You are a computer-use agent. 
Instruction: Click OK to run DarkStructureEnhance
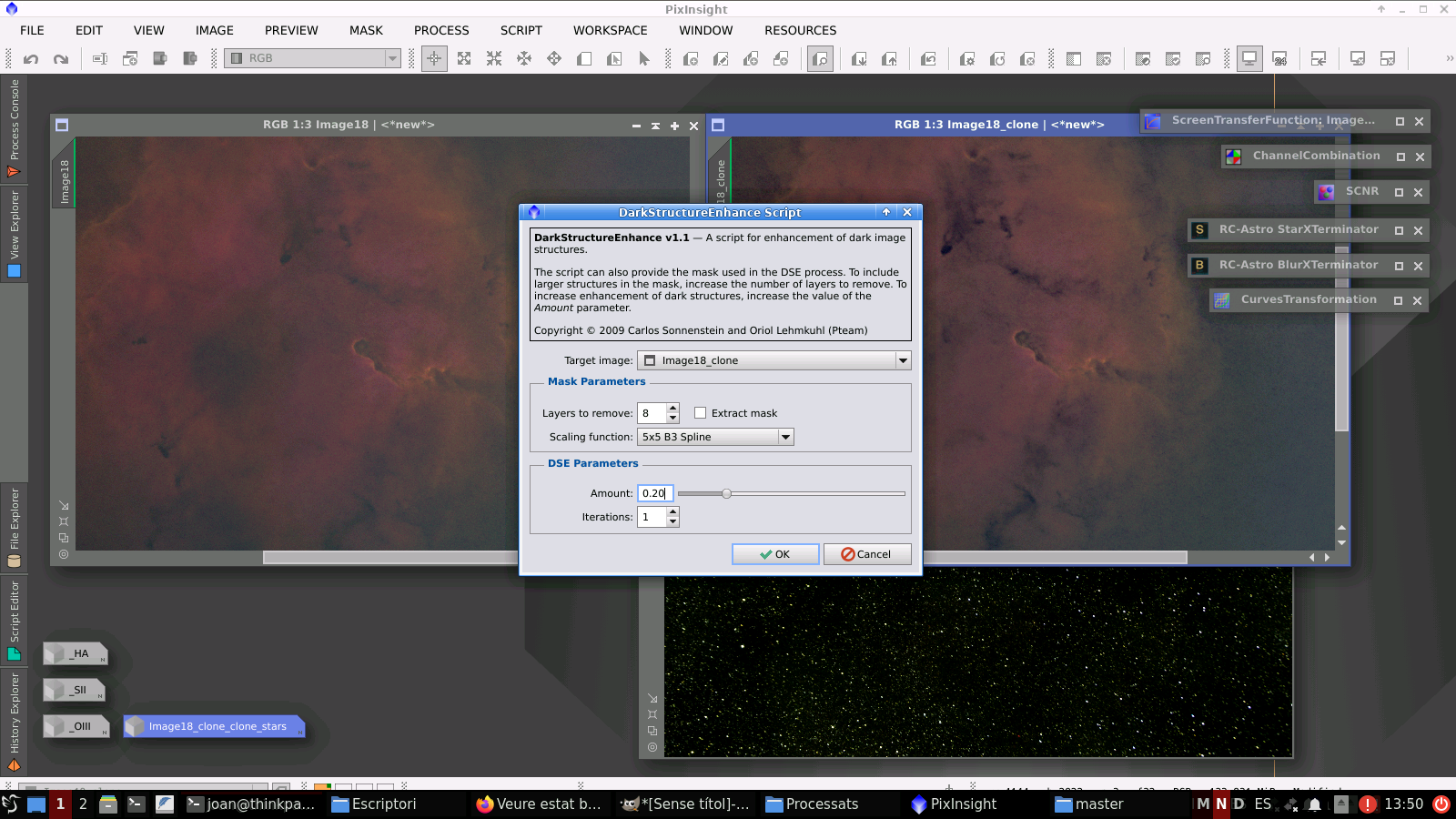(x=774, y=553)
